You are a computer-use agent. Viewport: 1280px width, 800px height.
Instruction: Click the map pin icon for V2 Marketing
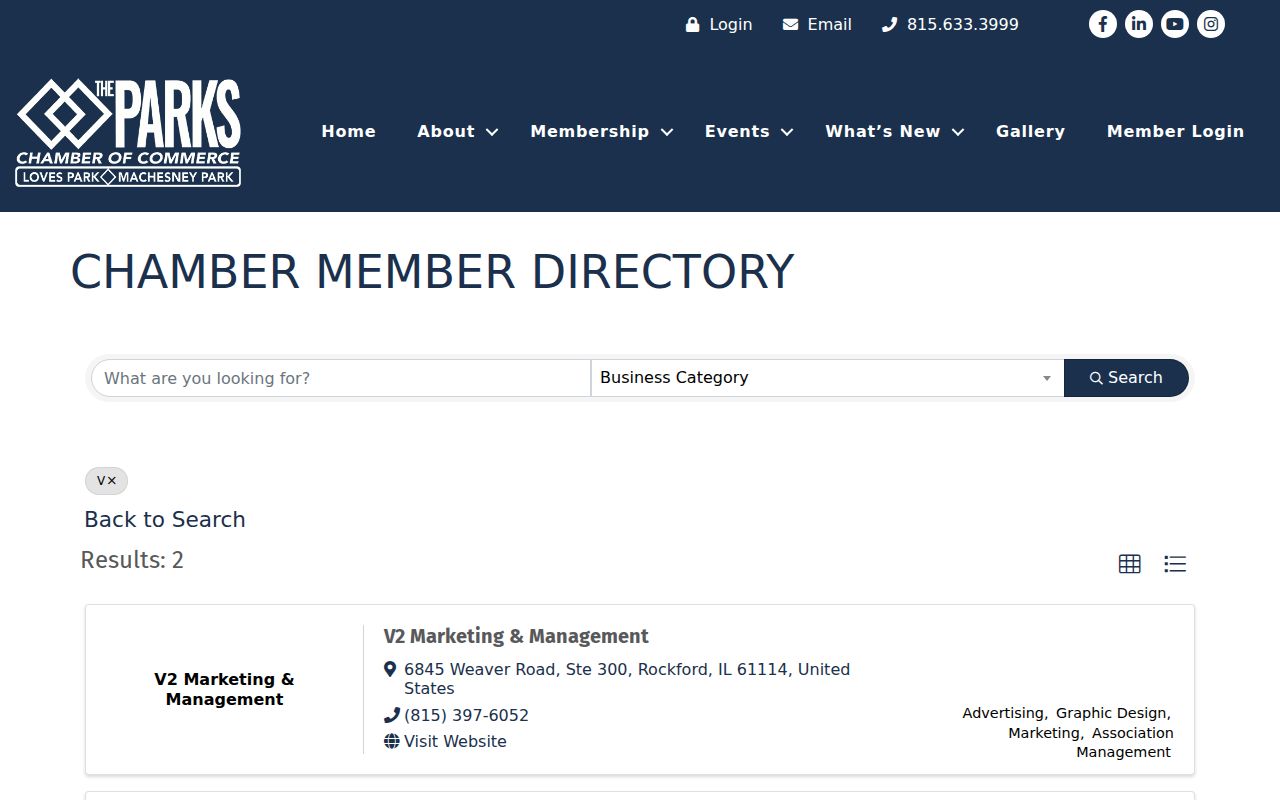tap(391, 669)
